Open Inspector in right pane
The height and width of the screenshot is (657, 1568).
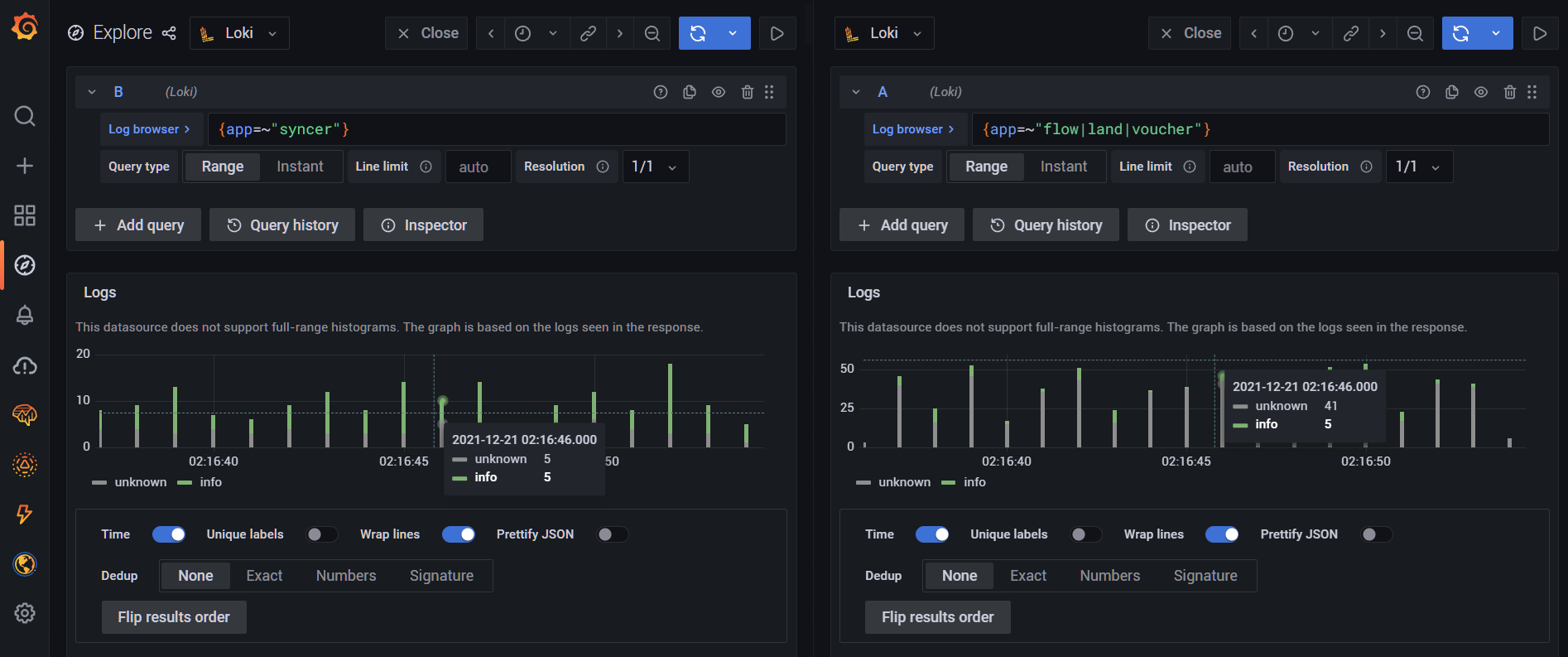coord(1187,225)
